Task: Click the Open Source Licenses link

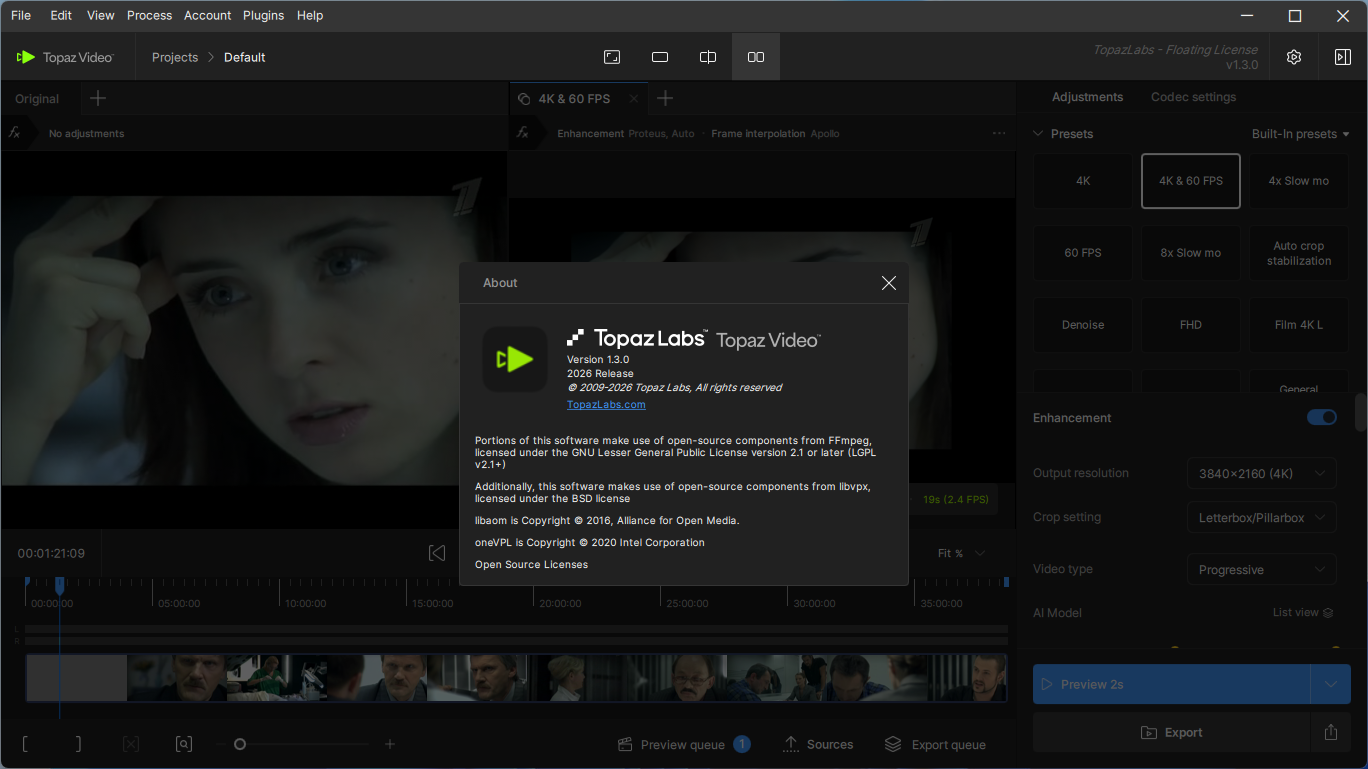Action: [x=531, y=564]
